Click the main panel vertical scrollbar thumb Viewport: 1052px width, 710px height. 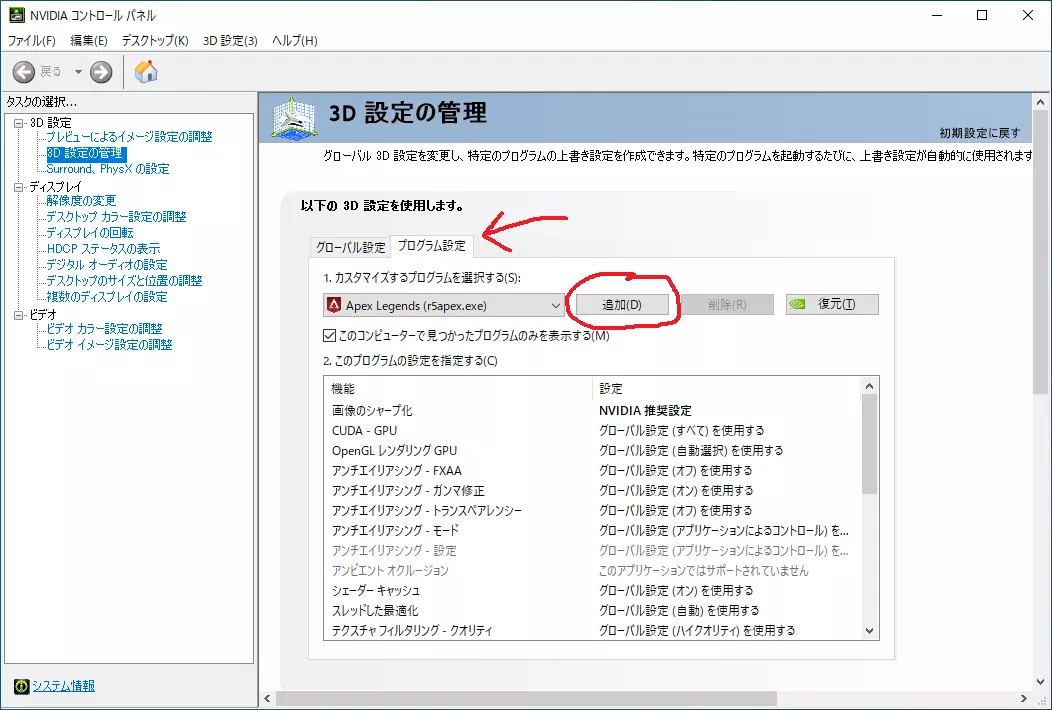1041,253
